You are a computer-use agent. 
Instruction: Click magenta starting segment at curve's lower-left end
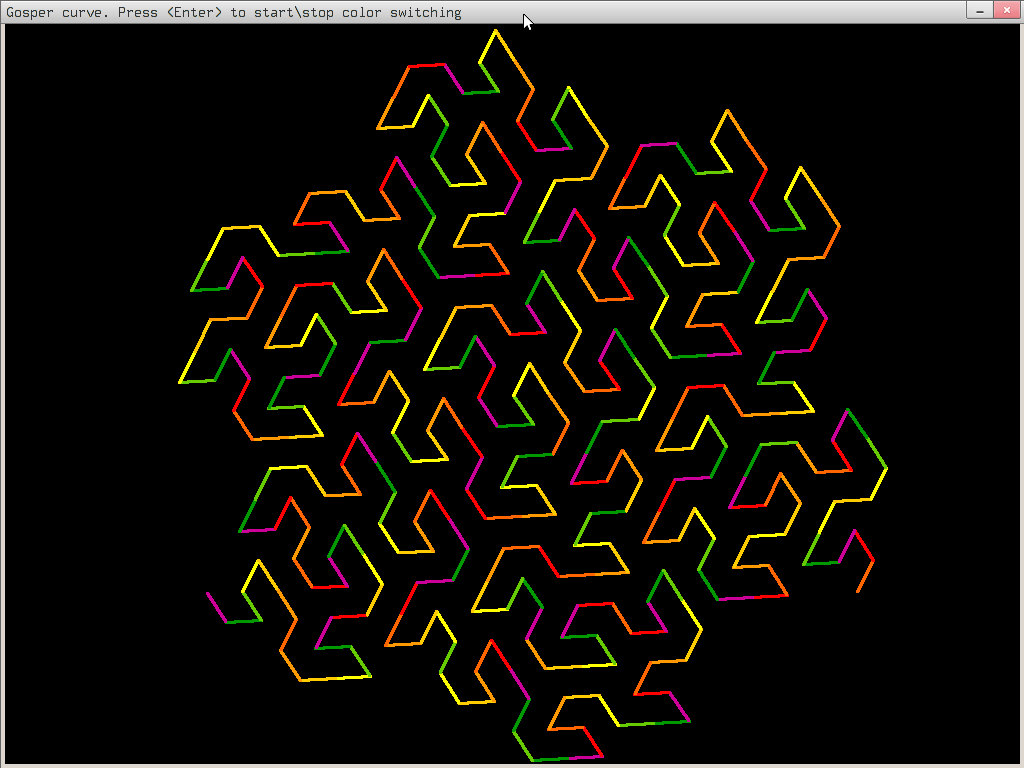point(216,607)
